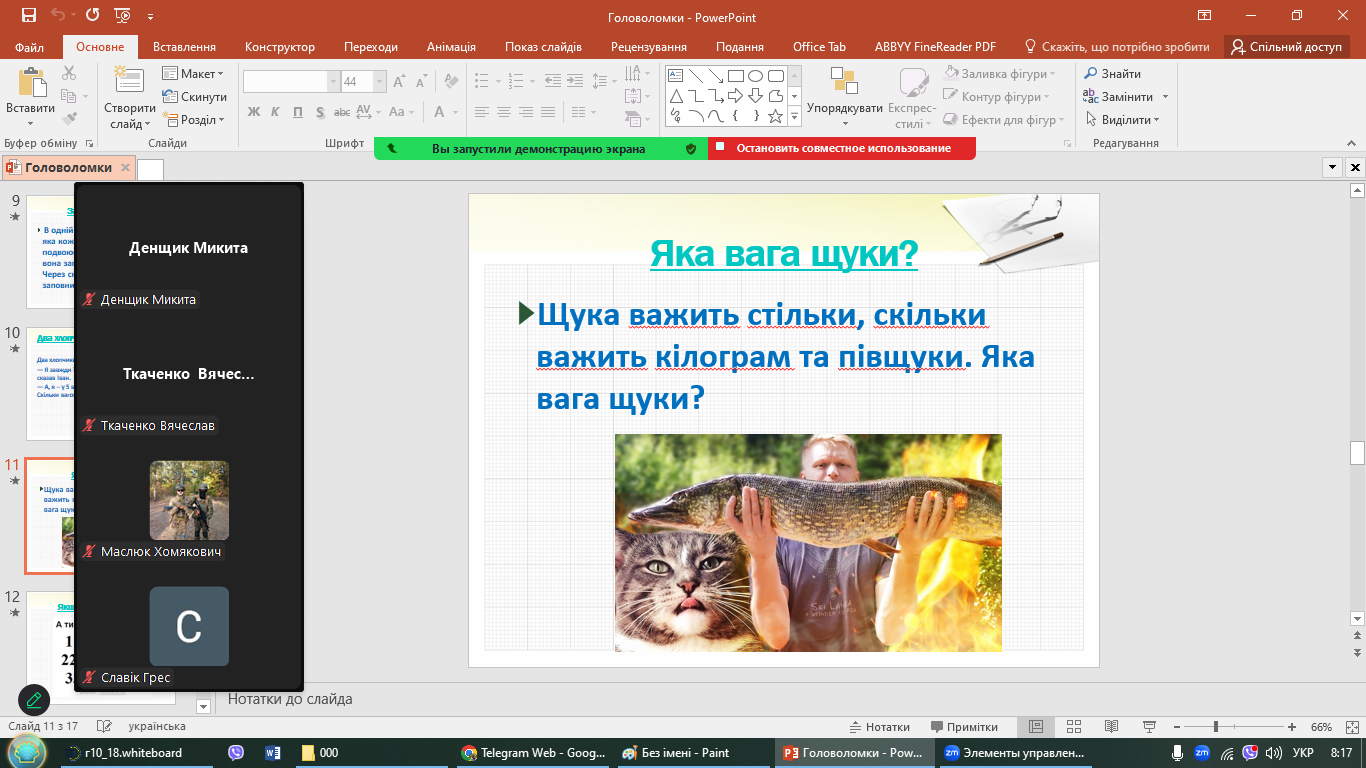Click the Save floppy disk icon

(29, 15)
